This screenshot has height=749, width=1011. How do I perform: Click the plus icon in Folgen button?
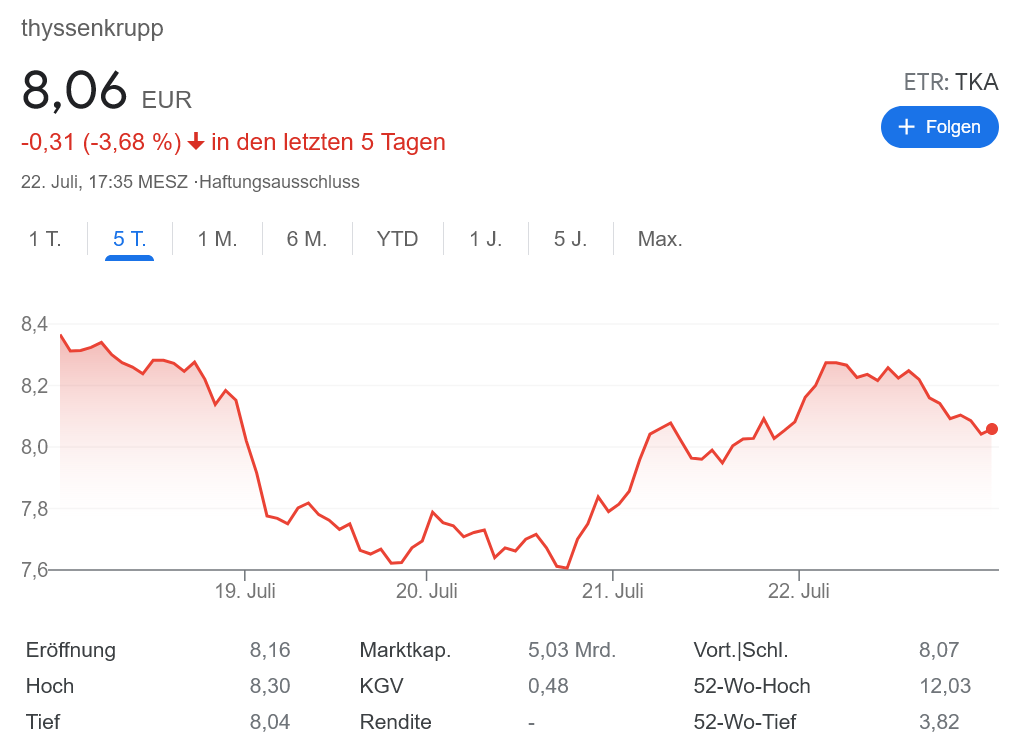(x=907, y=127)
